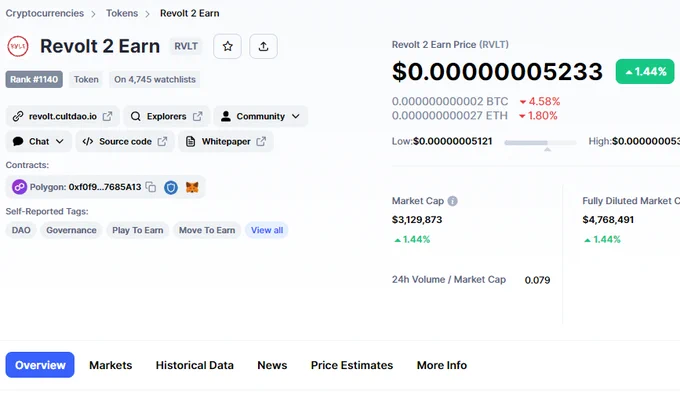
Task: Click Market Cap value $3,129,873
Action: tap(417, 220)
